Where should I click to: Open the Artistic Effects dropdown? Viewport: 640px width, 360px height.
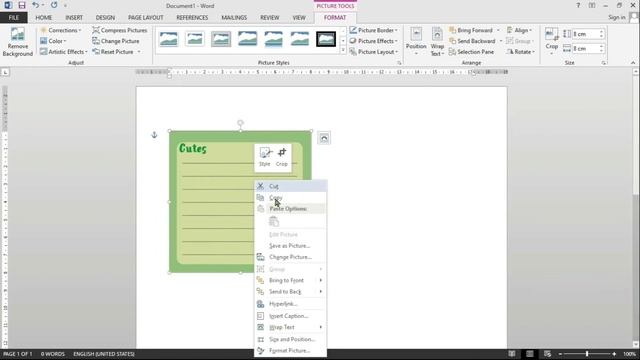point(63,52)
